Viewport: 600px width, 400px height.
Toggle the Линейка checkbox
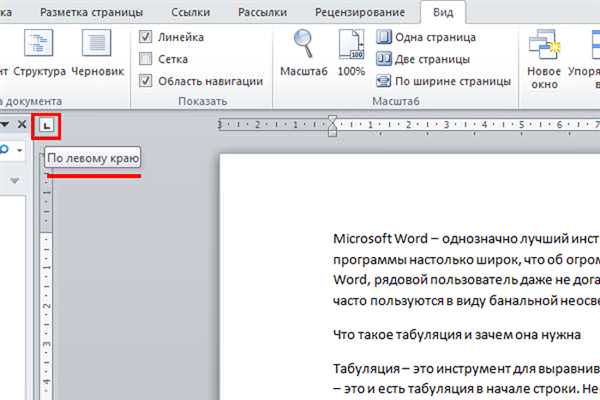click(x=171, y=37)
